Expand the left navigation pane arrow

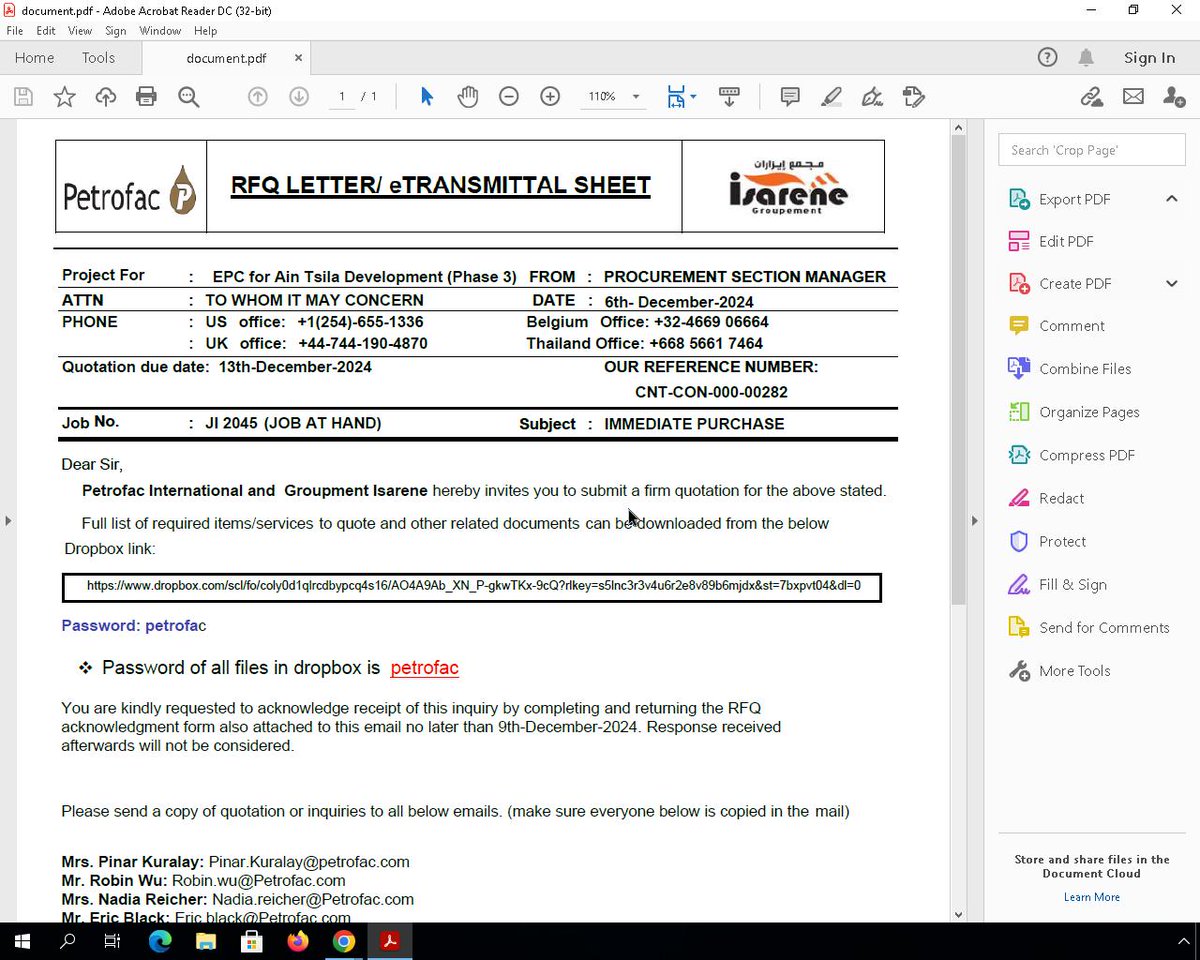point(8,520)
